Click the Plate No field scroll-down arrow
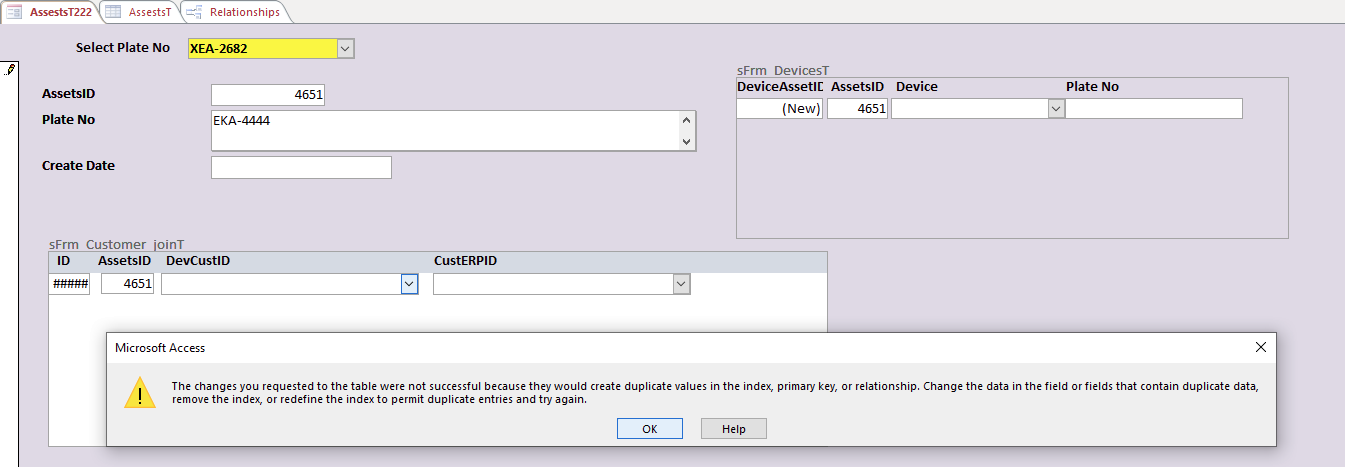This screenshot has width=1345, height=467. pos(686,142)
